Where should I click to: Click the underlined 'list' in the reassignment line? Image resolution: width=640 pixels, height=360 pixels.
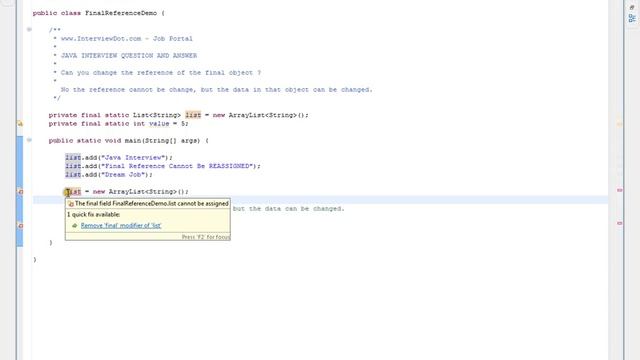tap(73, 191)
